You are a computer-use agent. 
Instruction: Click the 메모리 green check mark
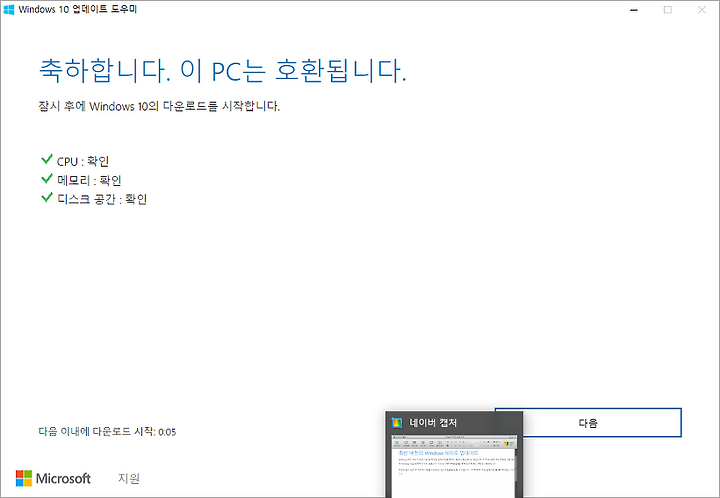(47, 178)
